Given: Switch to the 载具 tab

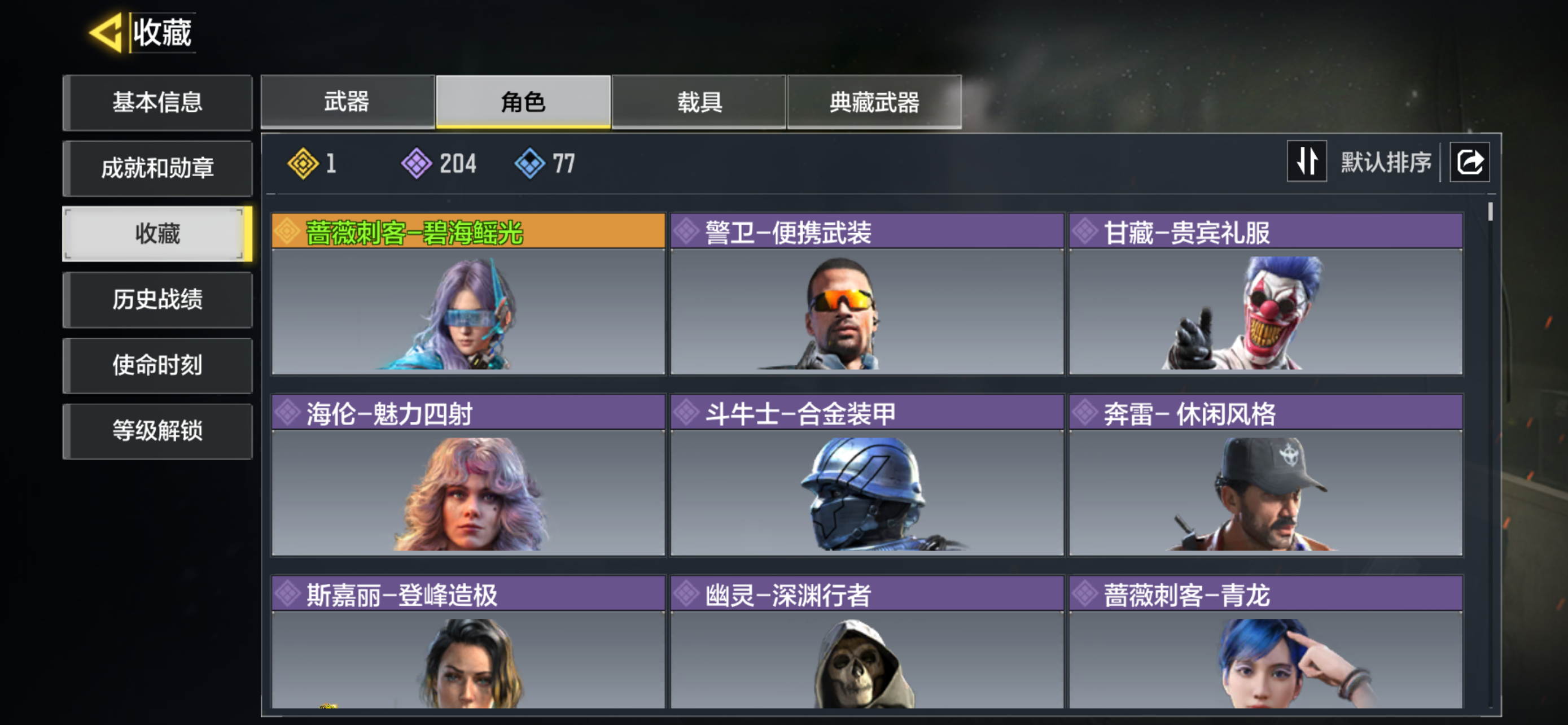Looking at the screenshot, I should pyautogui.click(x=699, y=102).
